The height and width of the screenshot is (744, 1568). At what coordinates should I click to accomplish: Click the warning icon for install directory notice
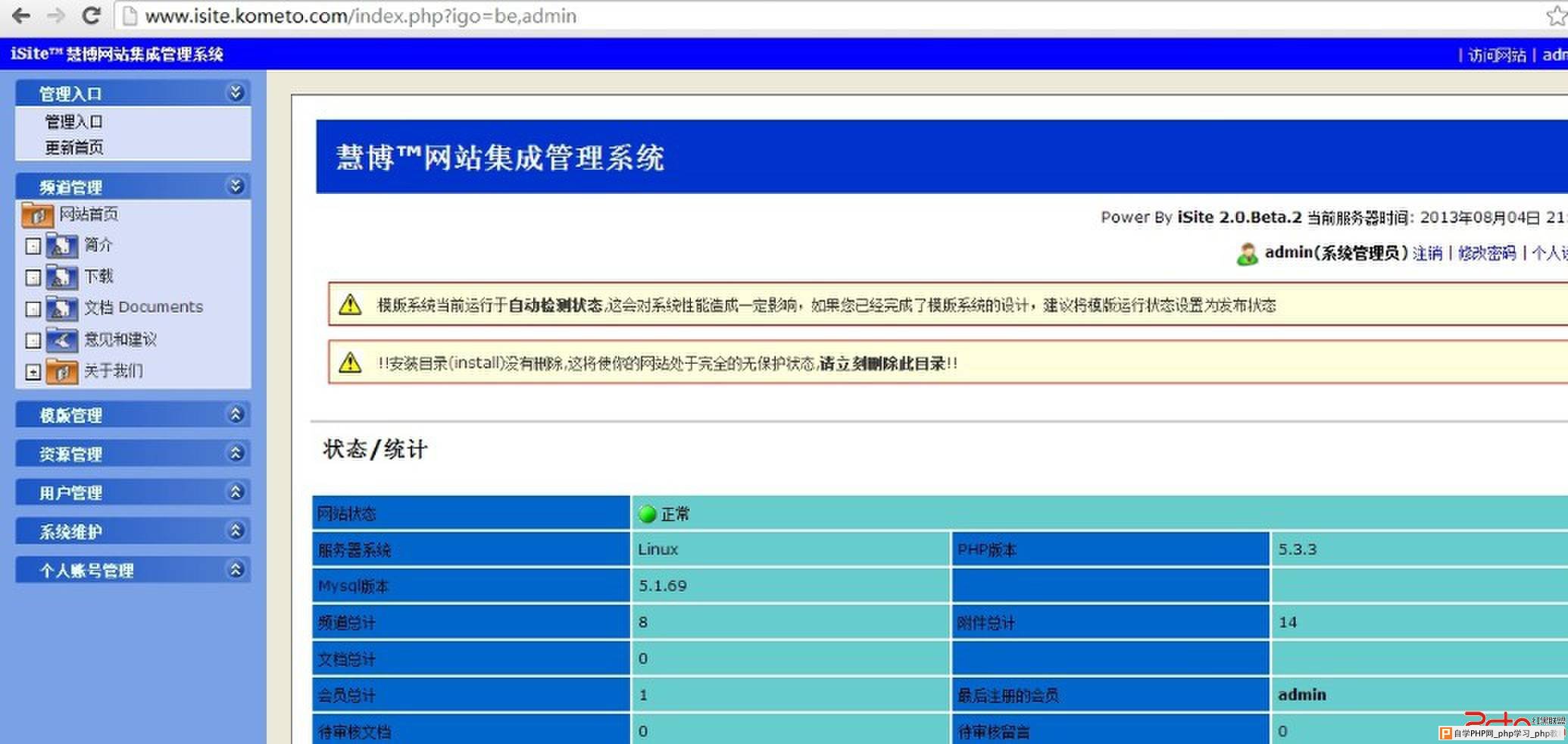(350, 363)
